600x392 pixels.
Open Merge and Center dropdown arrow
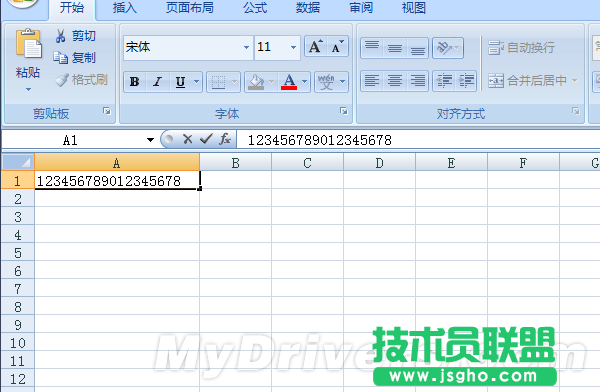pos(574,81)
